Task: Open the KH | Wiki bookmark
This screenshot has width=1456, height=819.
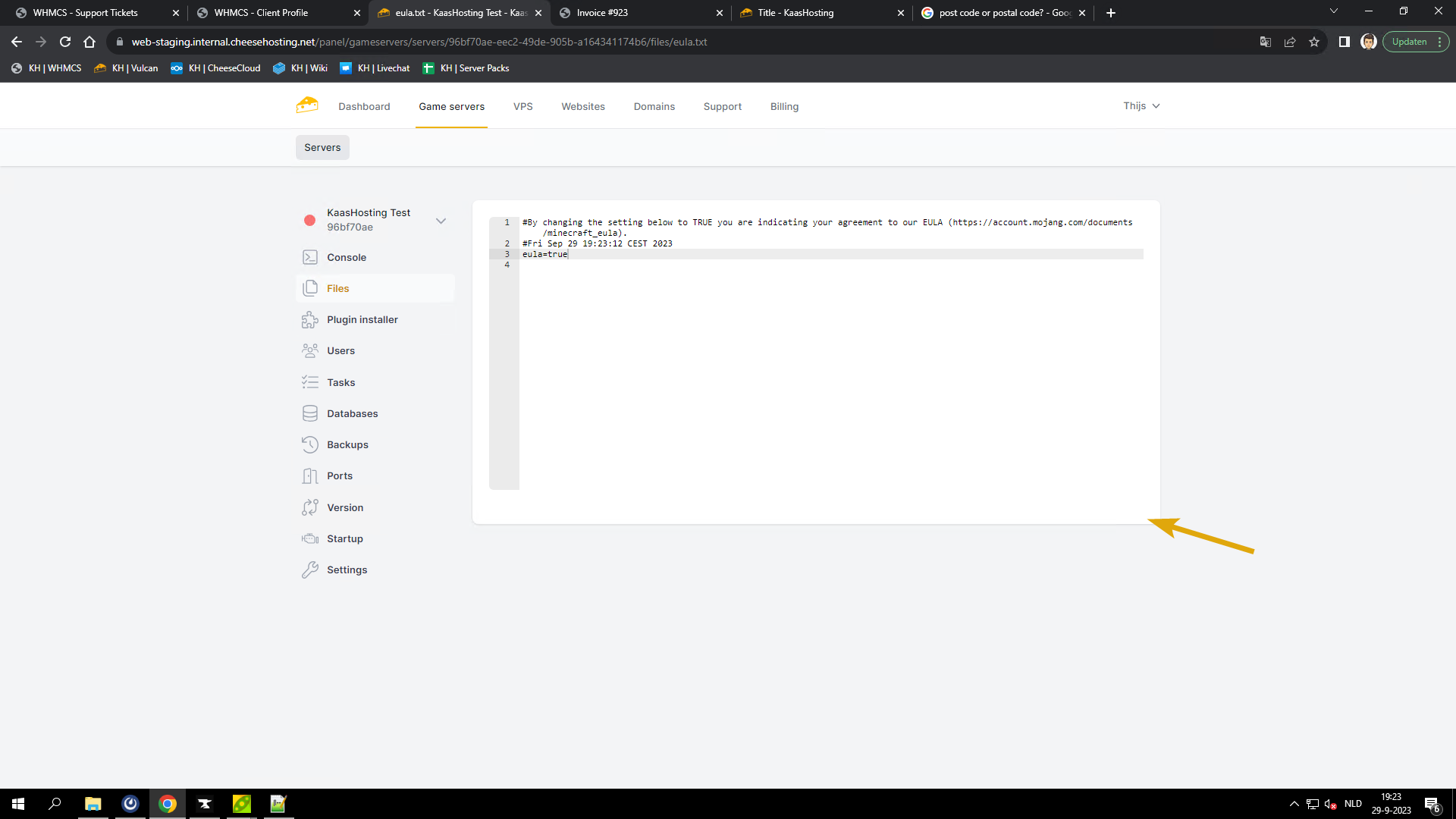Action: pyautogui.click(x=300, y=68)
